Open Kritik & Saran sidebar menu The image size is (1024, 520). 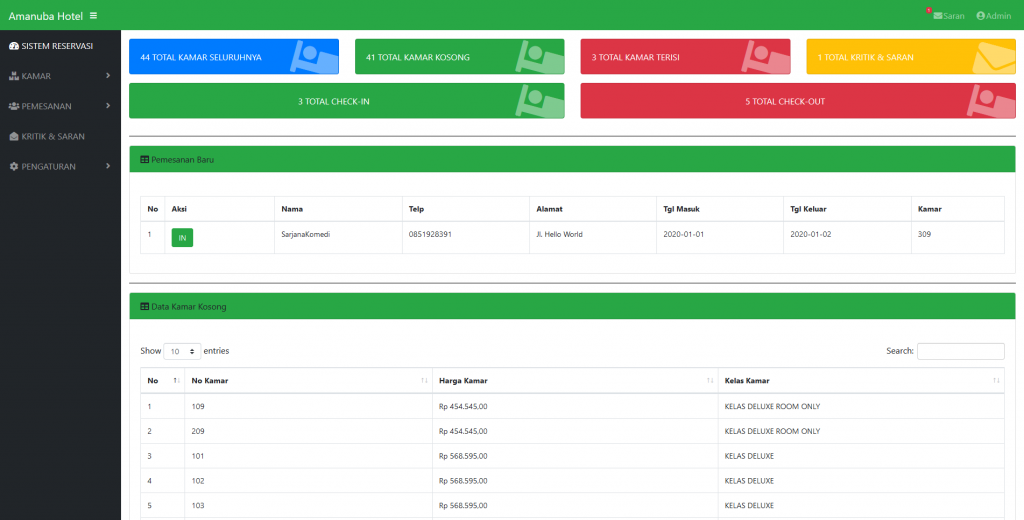60,137
